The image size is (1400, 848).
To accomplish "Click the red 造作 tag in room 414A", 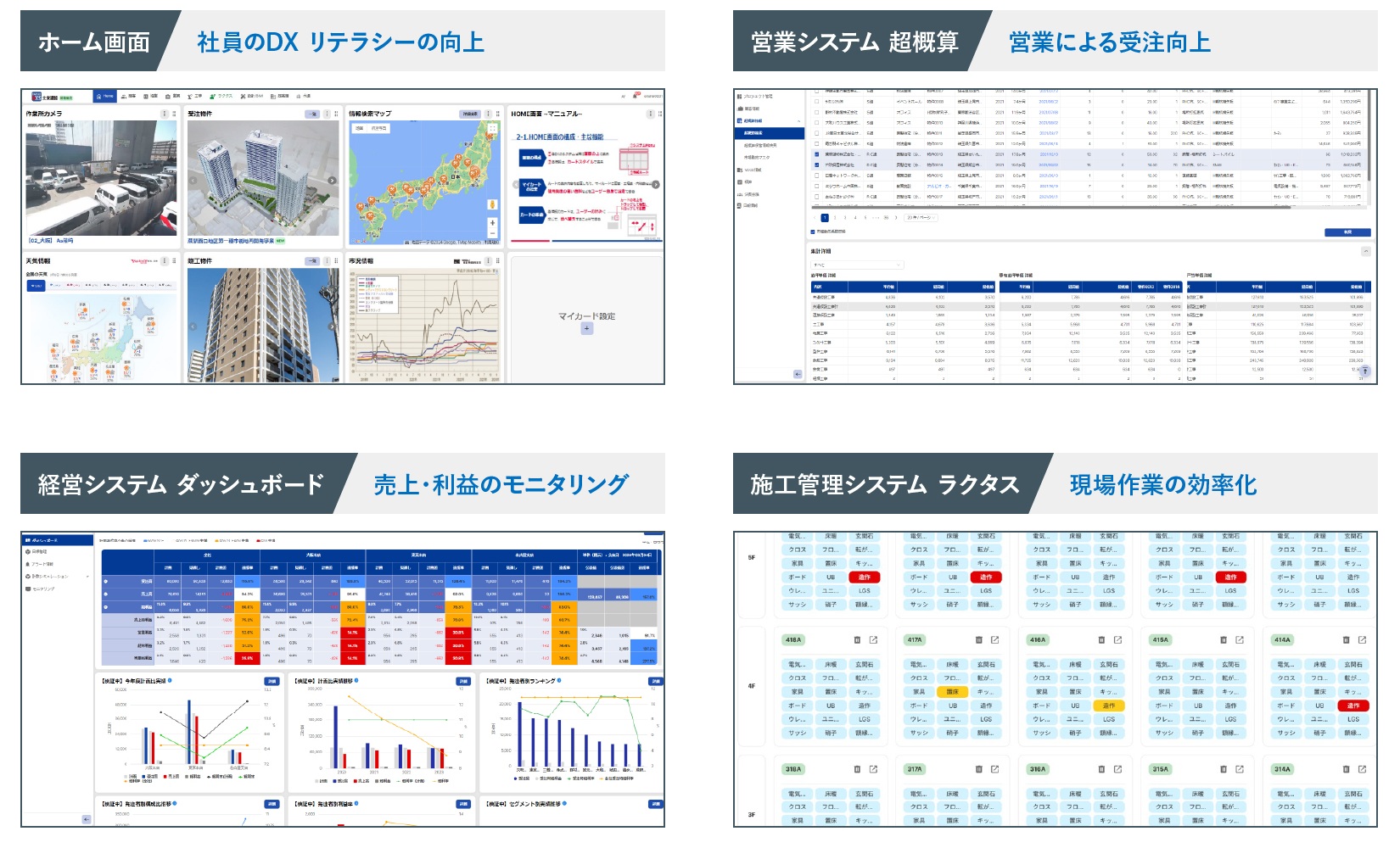I will point(1352,706).
